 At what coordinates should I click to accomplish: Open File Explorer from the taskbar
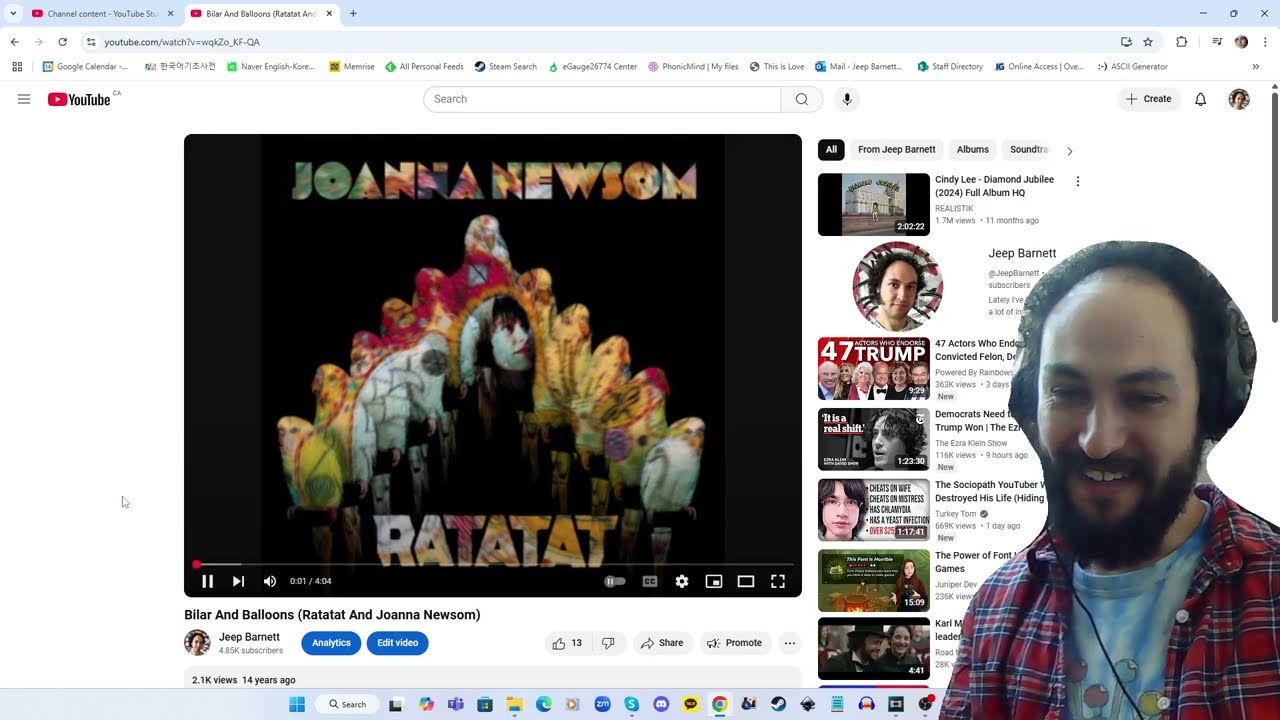[514, 704]
